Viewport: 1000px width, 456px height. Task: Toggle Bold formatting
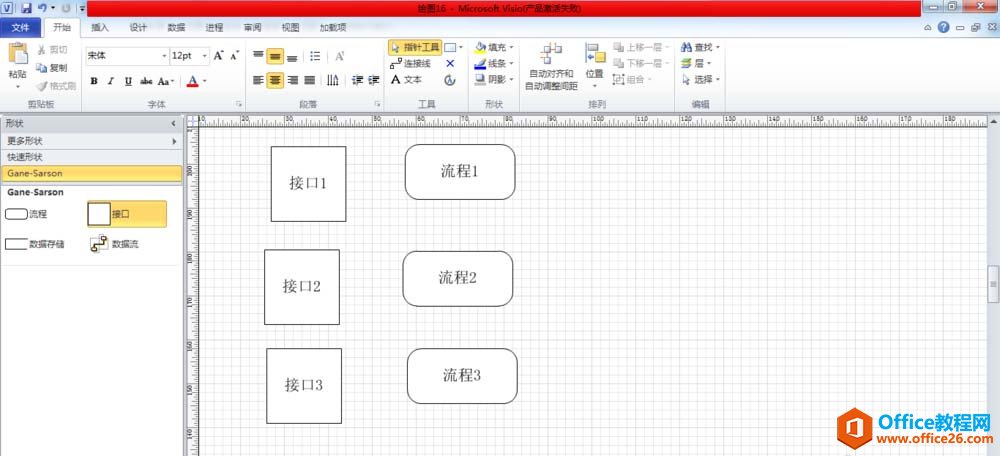point(94,81)
